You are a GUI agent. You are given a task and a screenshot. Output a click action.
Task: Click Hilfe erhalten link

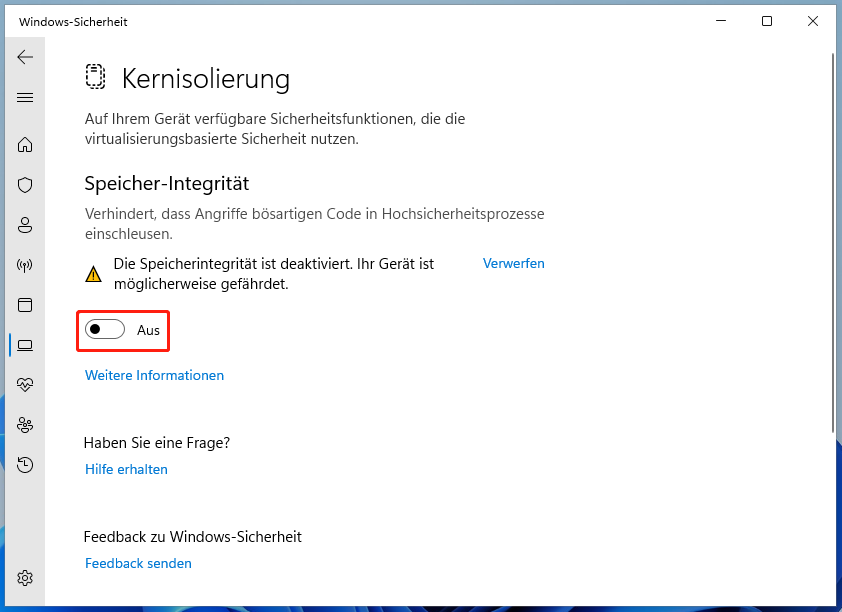pyautogui.click(x=126, y=469)
